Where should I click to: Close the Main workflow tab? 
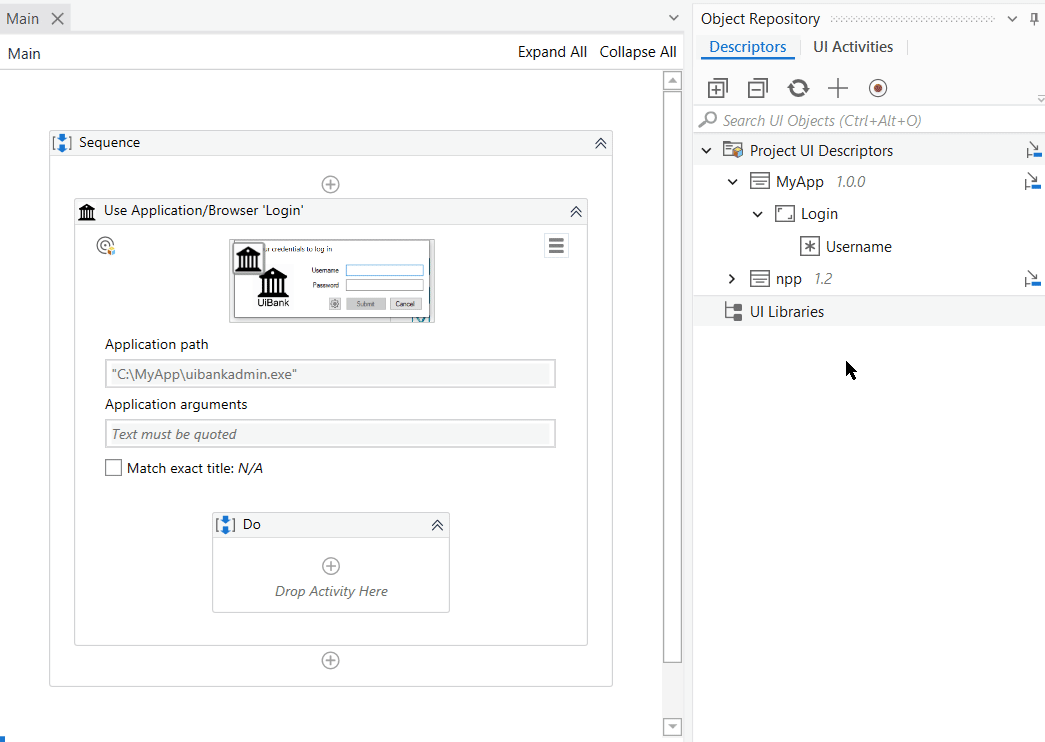58,19
